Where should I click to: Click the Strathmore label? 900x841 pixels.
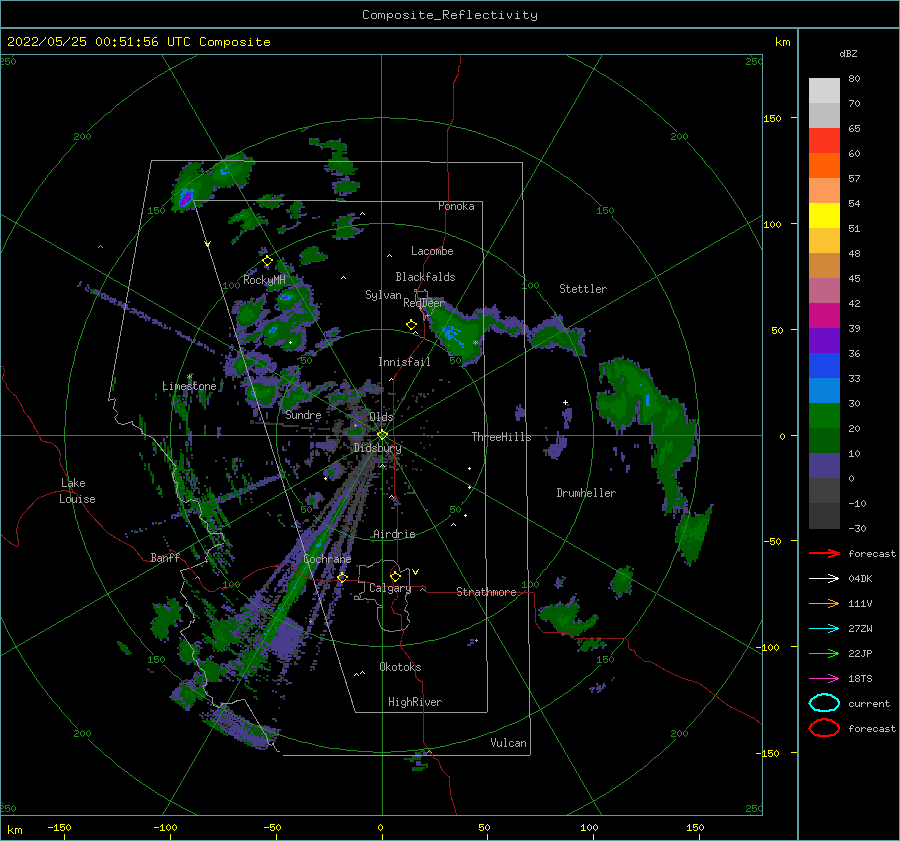486,592
